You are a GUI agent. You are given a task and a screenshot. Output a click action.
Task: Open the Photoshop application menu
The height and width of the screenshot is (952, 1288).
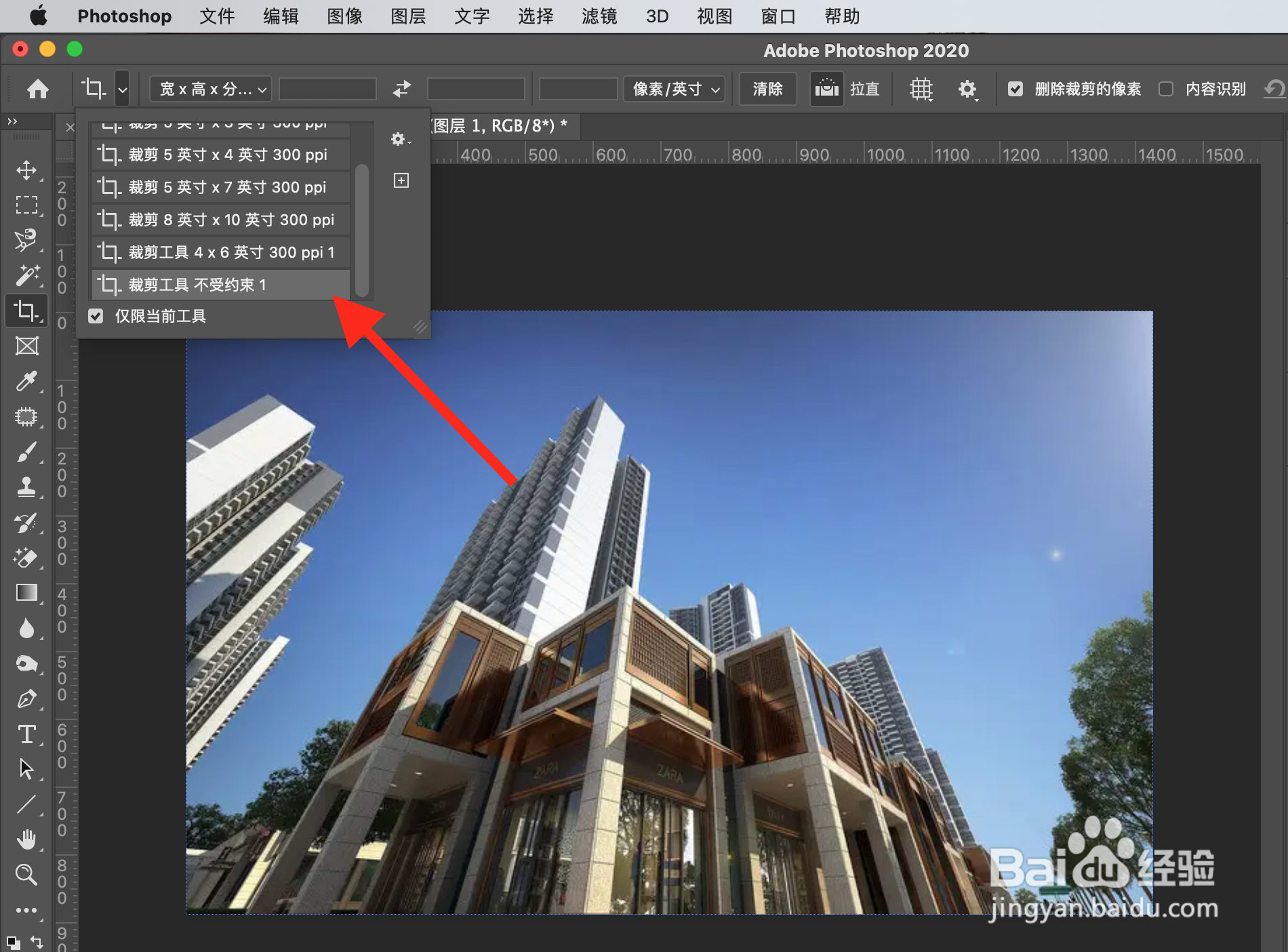(x=124, y=16)
